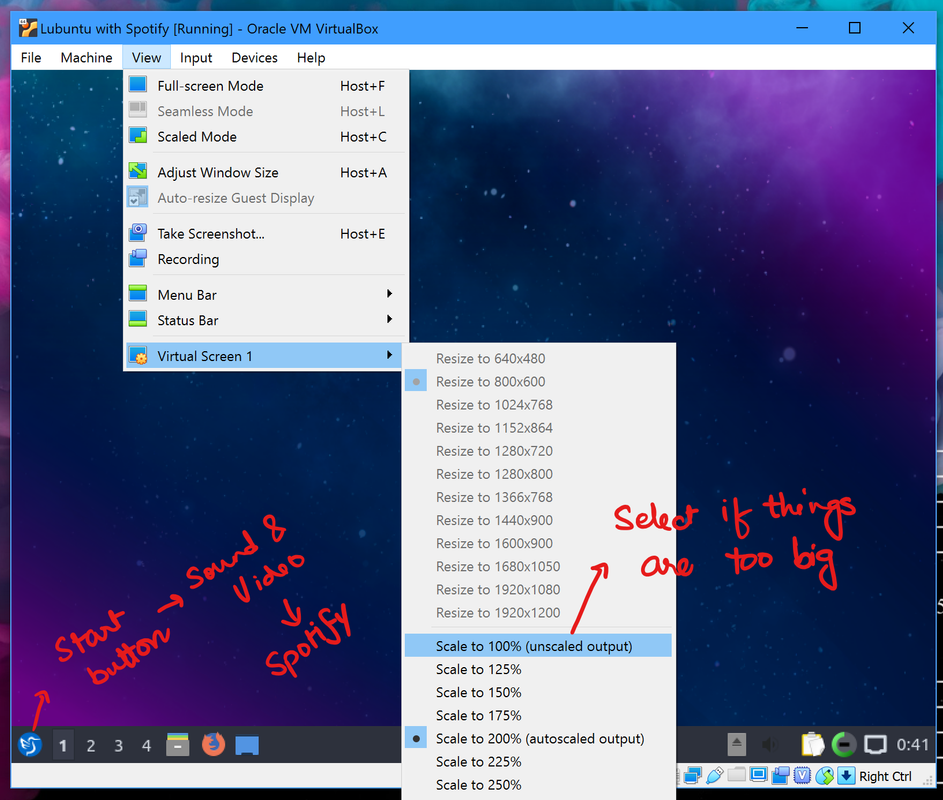The width and height of the screenshot is (943, 800).
Task: Open the file manager in Lubuntu panel
Action: point(177,745)
